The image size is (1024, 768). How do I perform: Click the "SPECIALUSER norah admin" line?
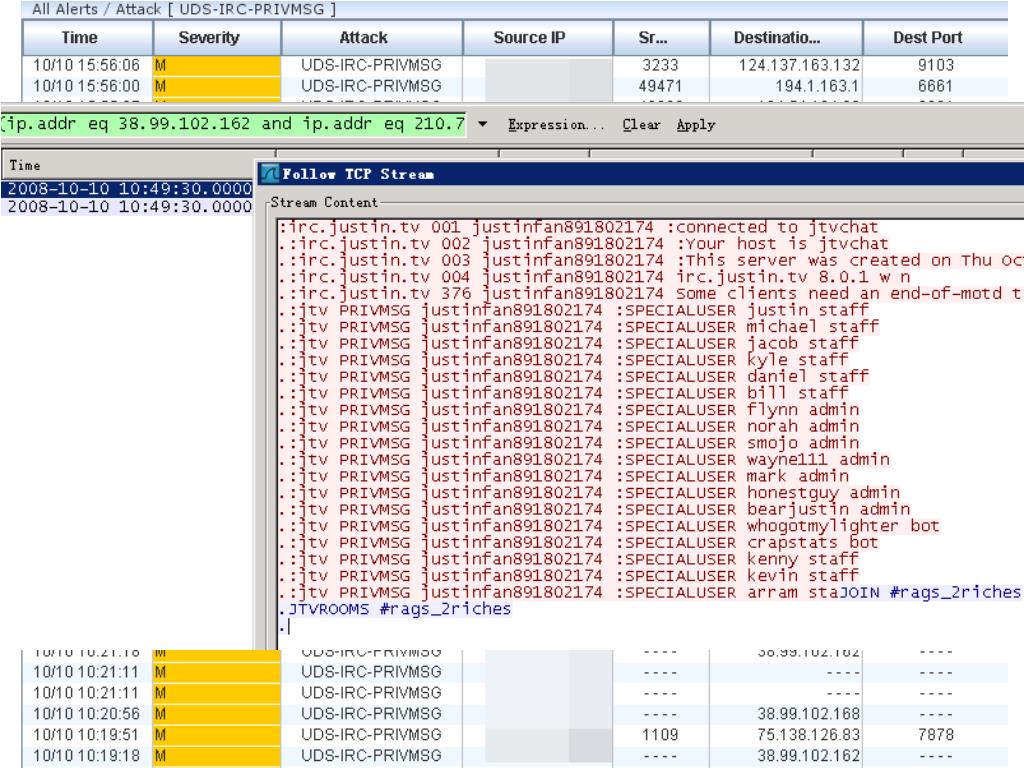(568, 426)
